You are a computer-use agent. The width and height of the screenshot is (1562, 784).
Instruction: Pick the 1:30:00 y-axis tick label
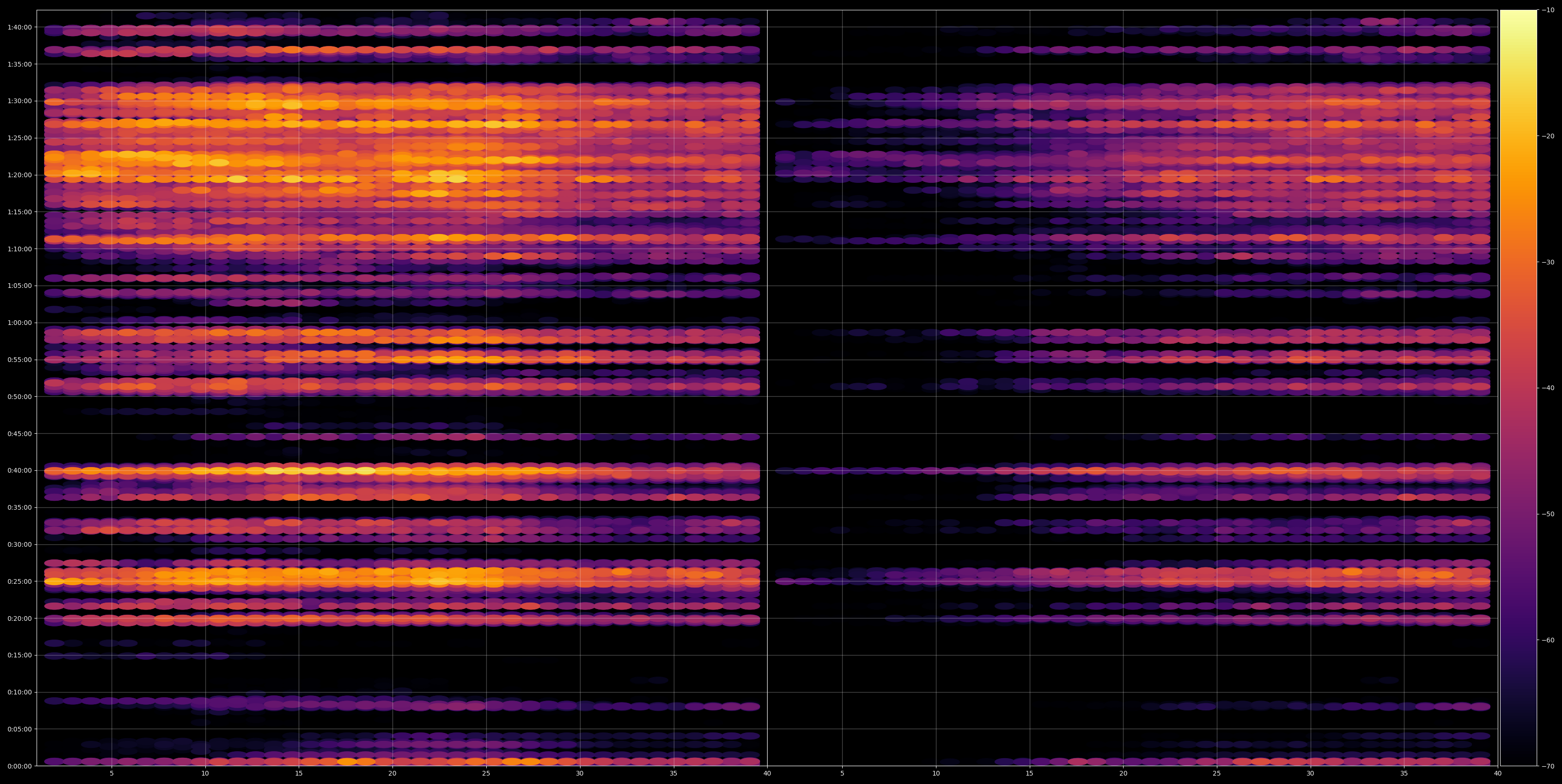tap(19, 101)
